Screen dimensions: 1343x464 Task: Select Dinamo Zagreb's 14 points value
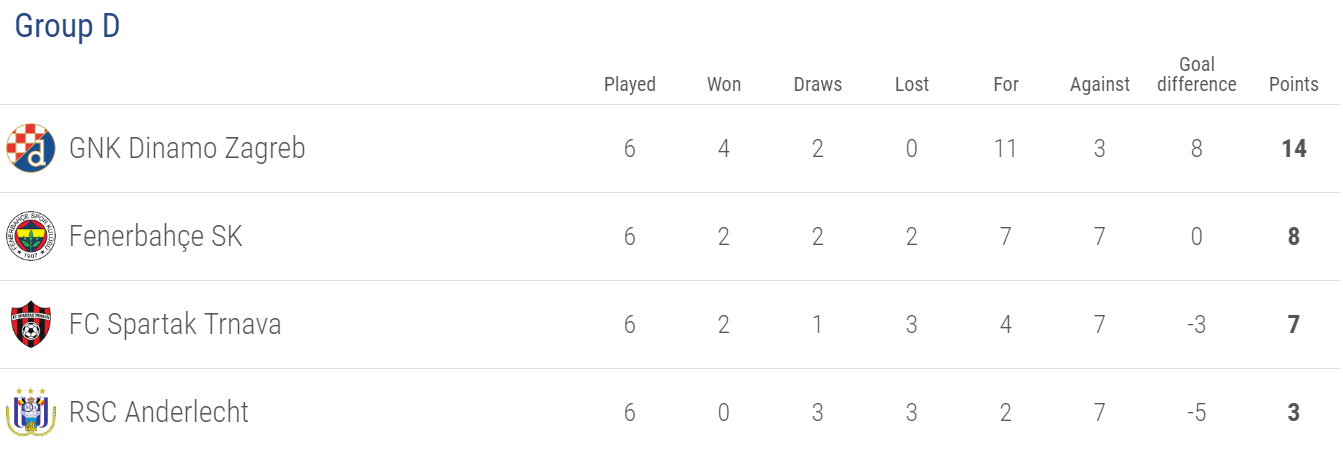[1294, 149]
